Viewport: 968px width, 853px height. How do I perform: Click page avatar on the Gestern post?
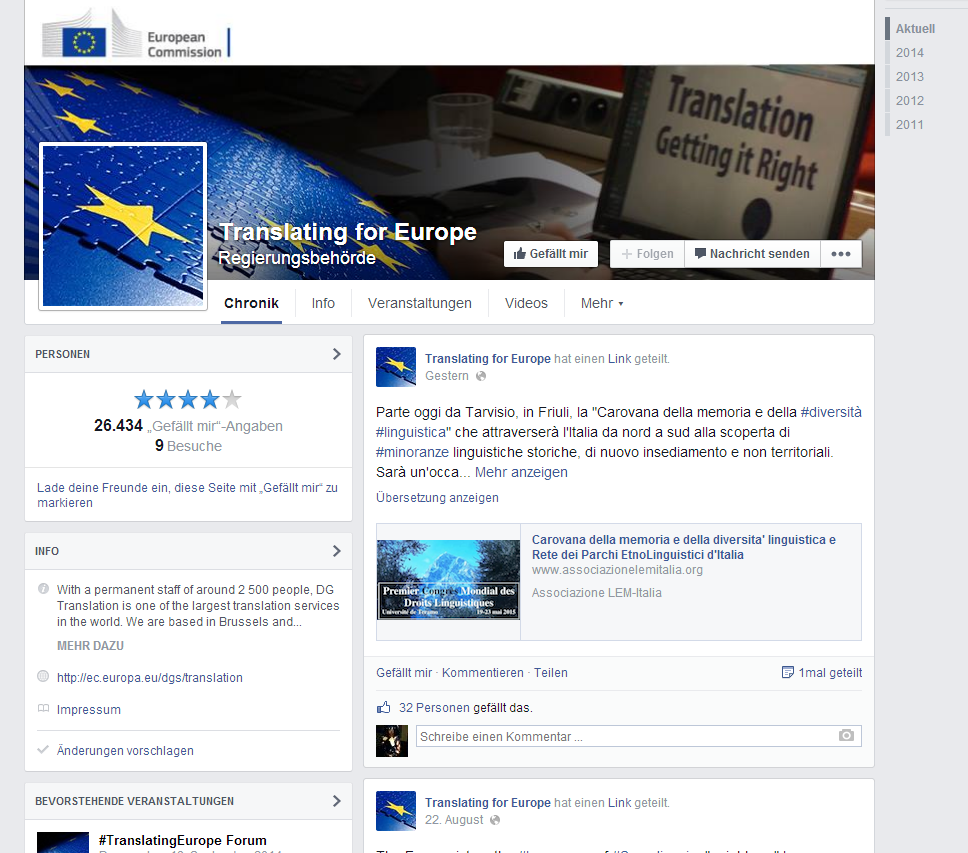coord(396,367)
